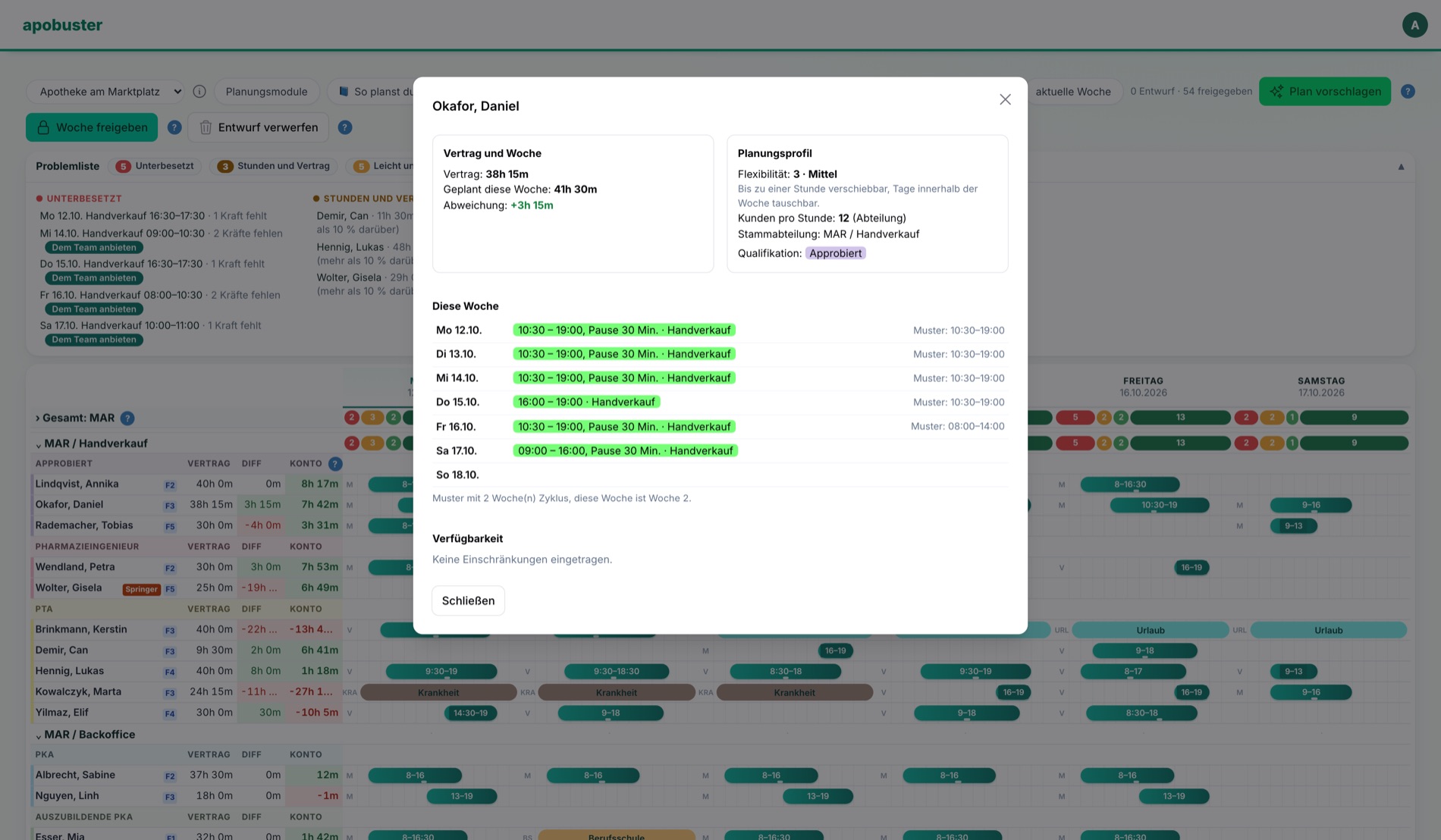Click the Konto help icon
The image size is (1441, 840).
335,463
